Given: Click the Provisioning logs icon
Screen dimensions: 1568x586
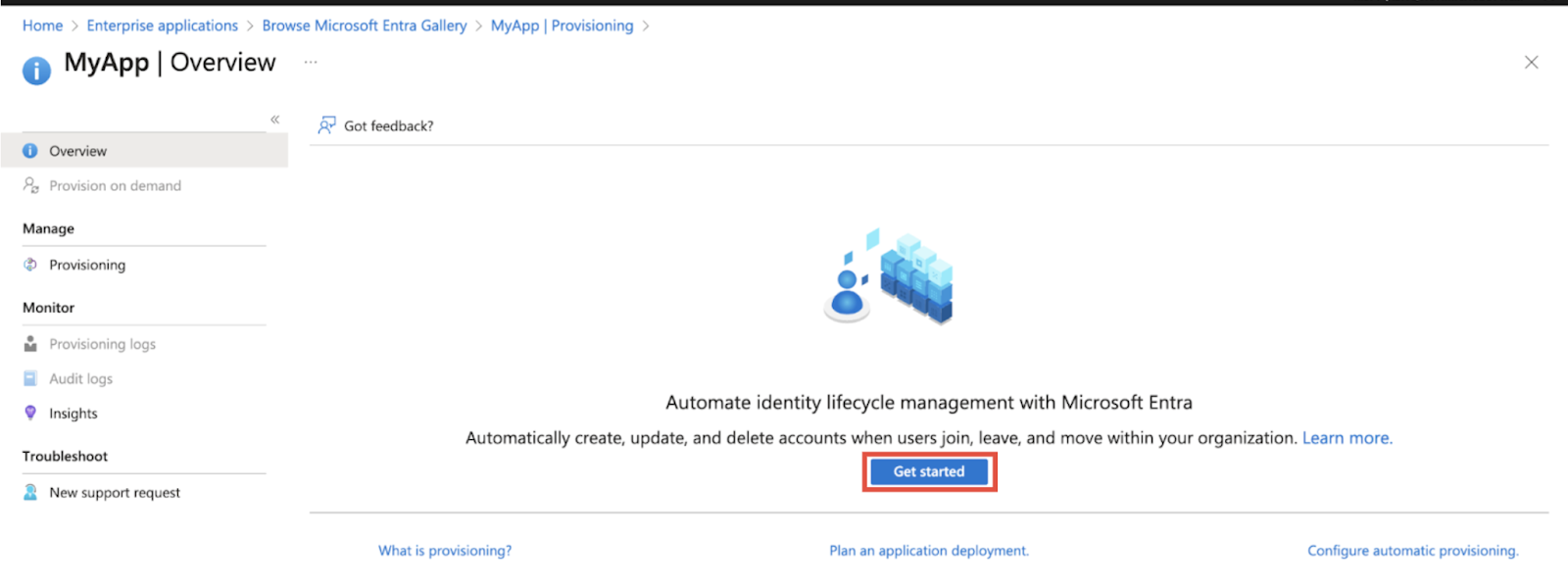Looking at the screenshot, I should (30, 344).
